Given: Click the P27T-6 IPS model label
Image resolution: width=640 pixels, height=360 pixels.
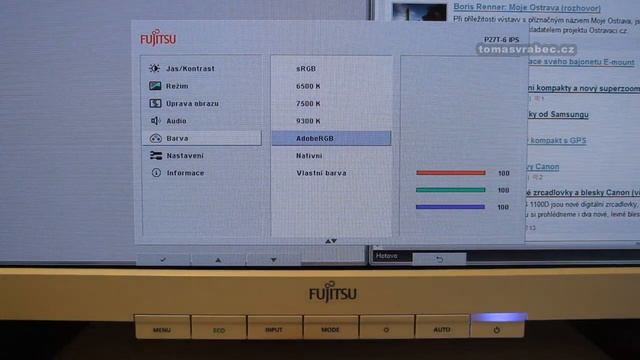Looking at the screenshot, I should click(502, 40).
